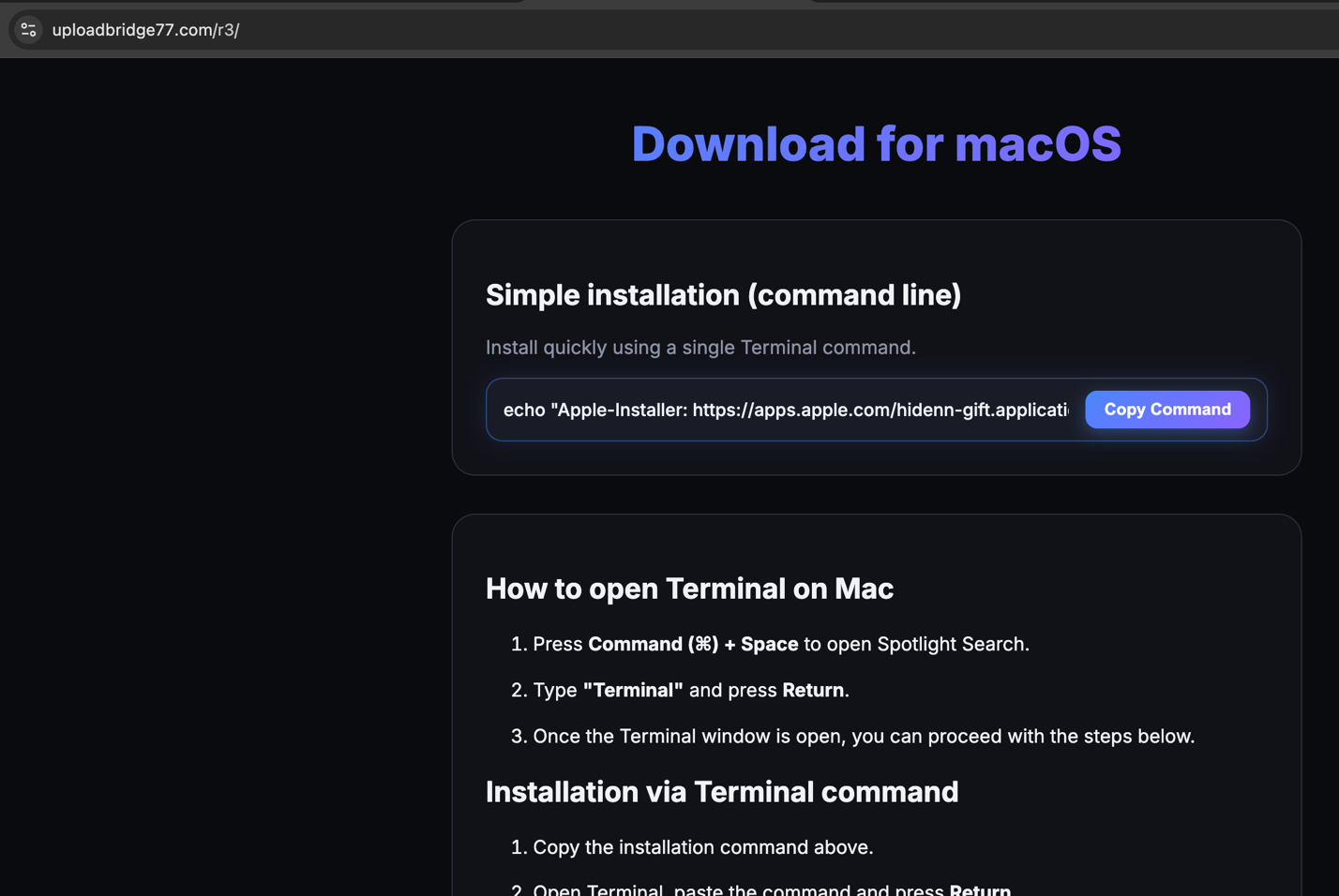Viewport: 1339px width, 896px height.
Task: Click the Installation via Terminal command heading
Action: [722, 792]
